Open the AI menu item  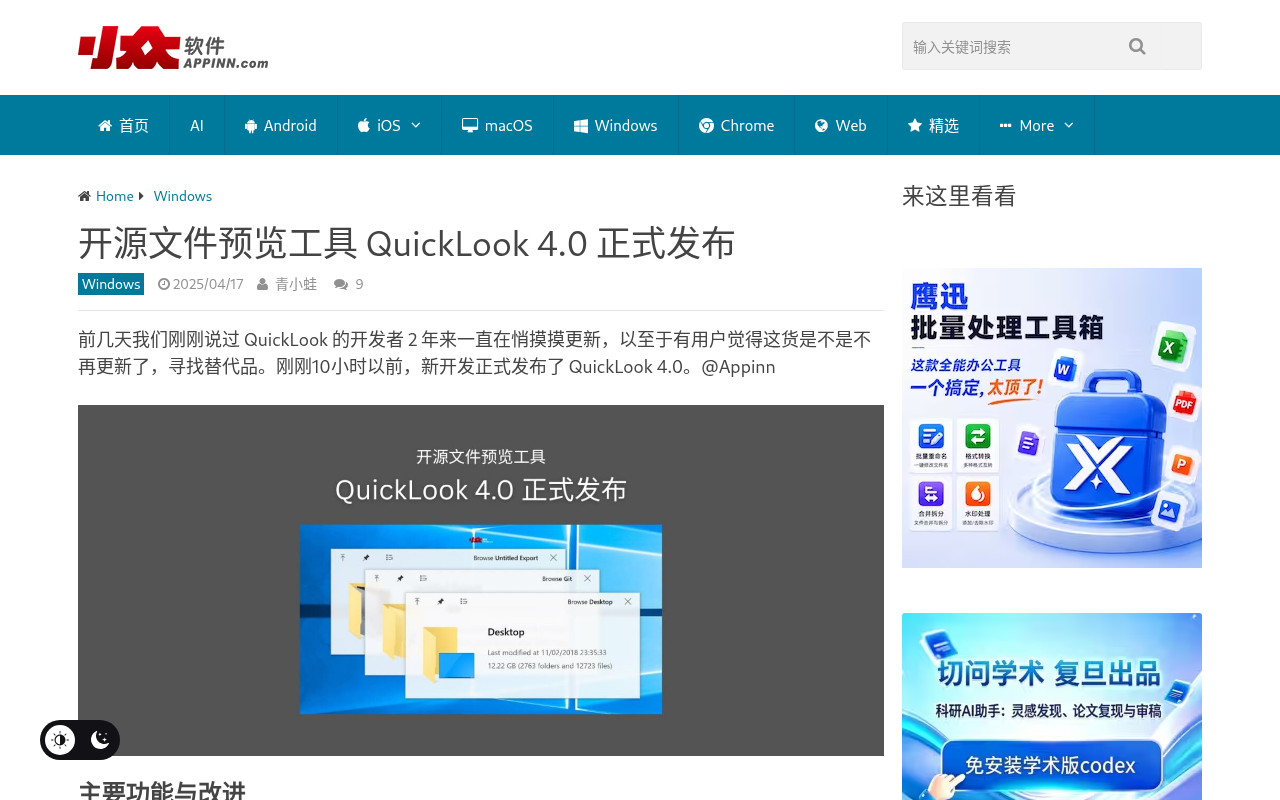197,125
